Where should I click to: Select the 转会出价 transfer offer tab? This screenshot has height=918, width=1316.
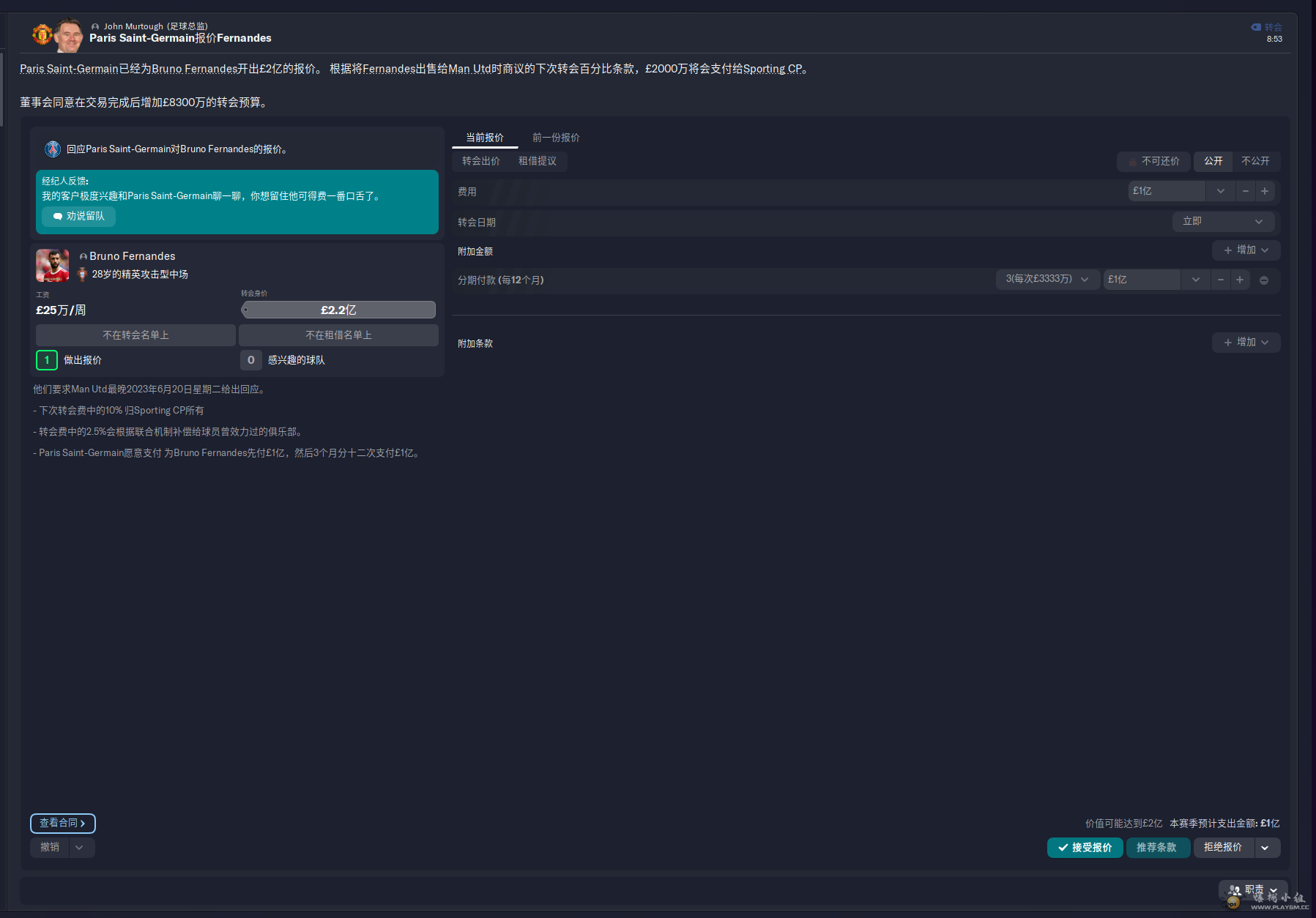point(481,161)
